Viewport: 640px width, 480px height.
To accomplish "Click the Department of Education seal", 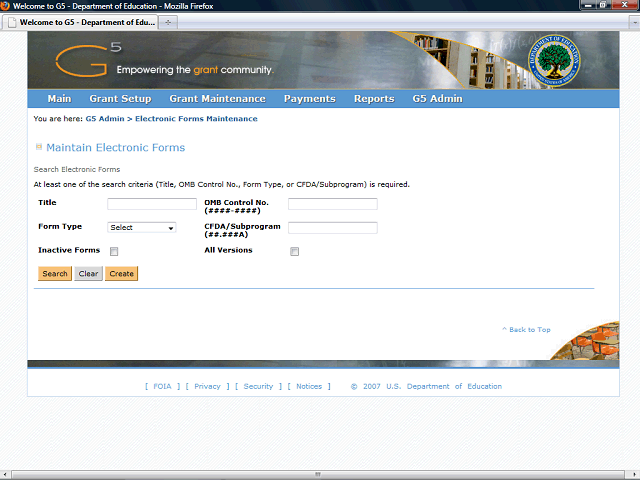I will point(554,60).
